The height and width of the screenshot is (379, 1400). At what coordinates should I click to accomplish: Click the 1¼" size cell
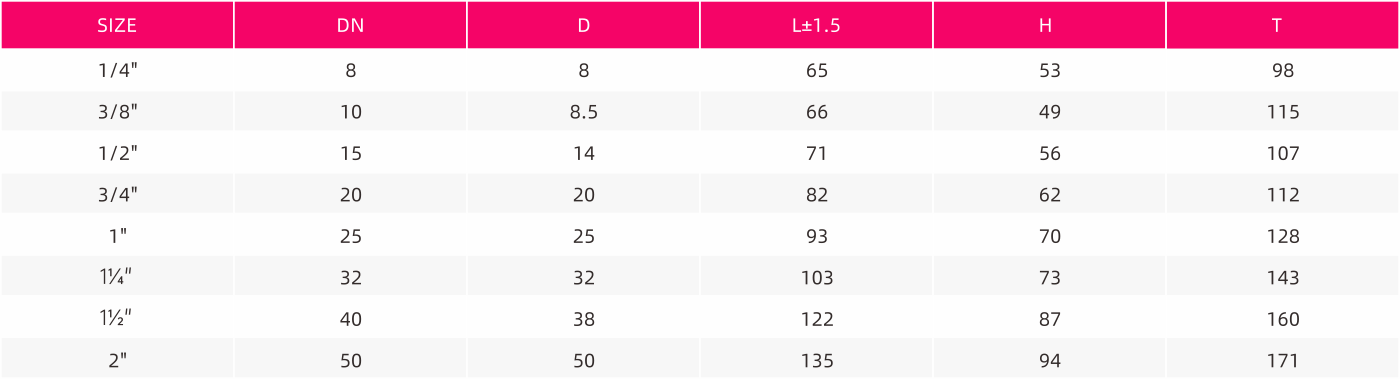point(117,277)
